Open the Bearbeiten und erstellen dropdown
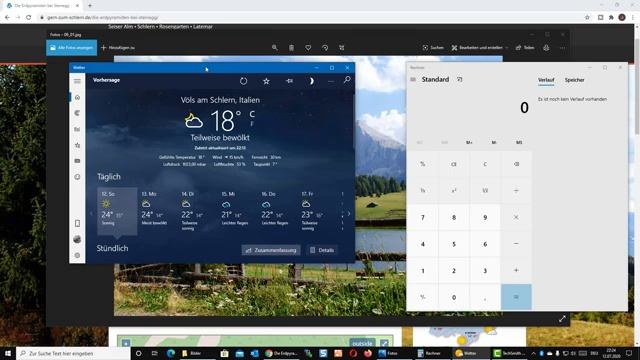This screenshot has height=360, width=640. point(480,48)
